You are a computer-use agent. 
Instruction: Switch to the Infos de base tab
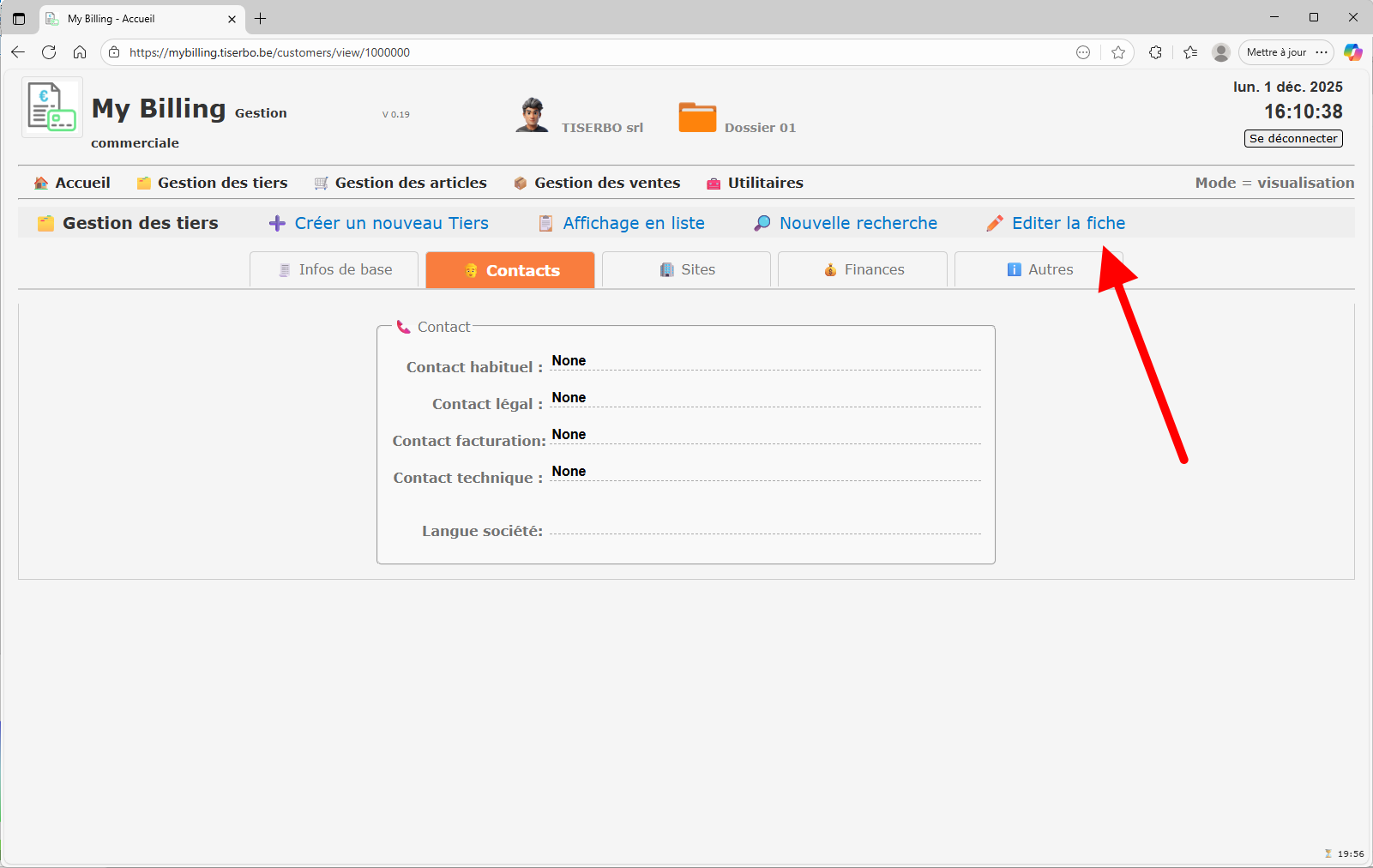click(x=334, y=269)
